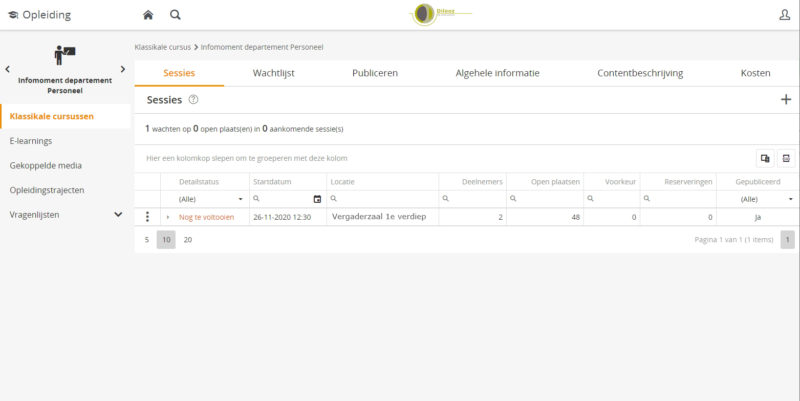The height and width of the screenshot is (401, 800).
Task: Click the Vergaderzaal 1e verdiep cell
Action: [383, 217]
